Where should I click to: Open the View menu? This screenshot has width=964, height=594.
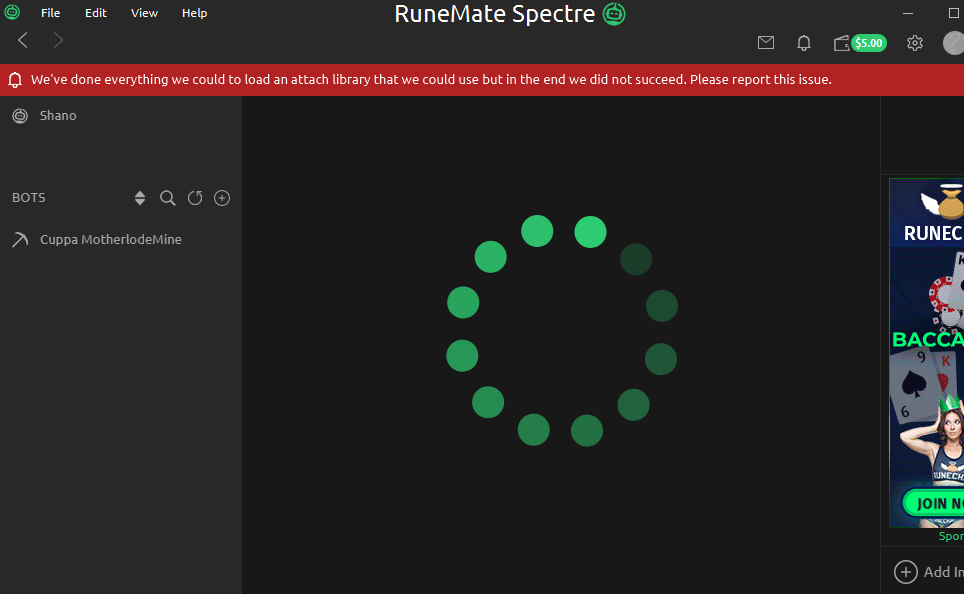[144, 13]
